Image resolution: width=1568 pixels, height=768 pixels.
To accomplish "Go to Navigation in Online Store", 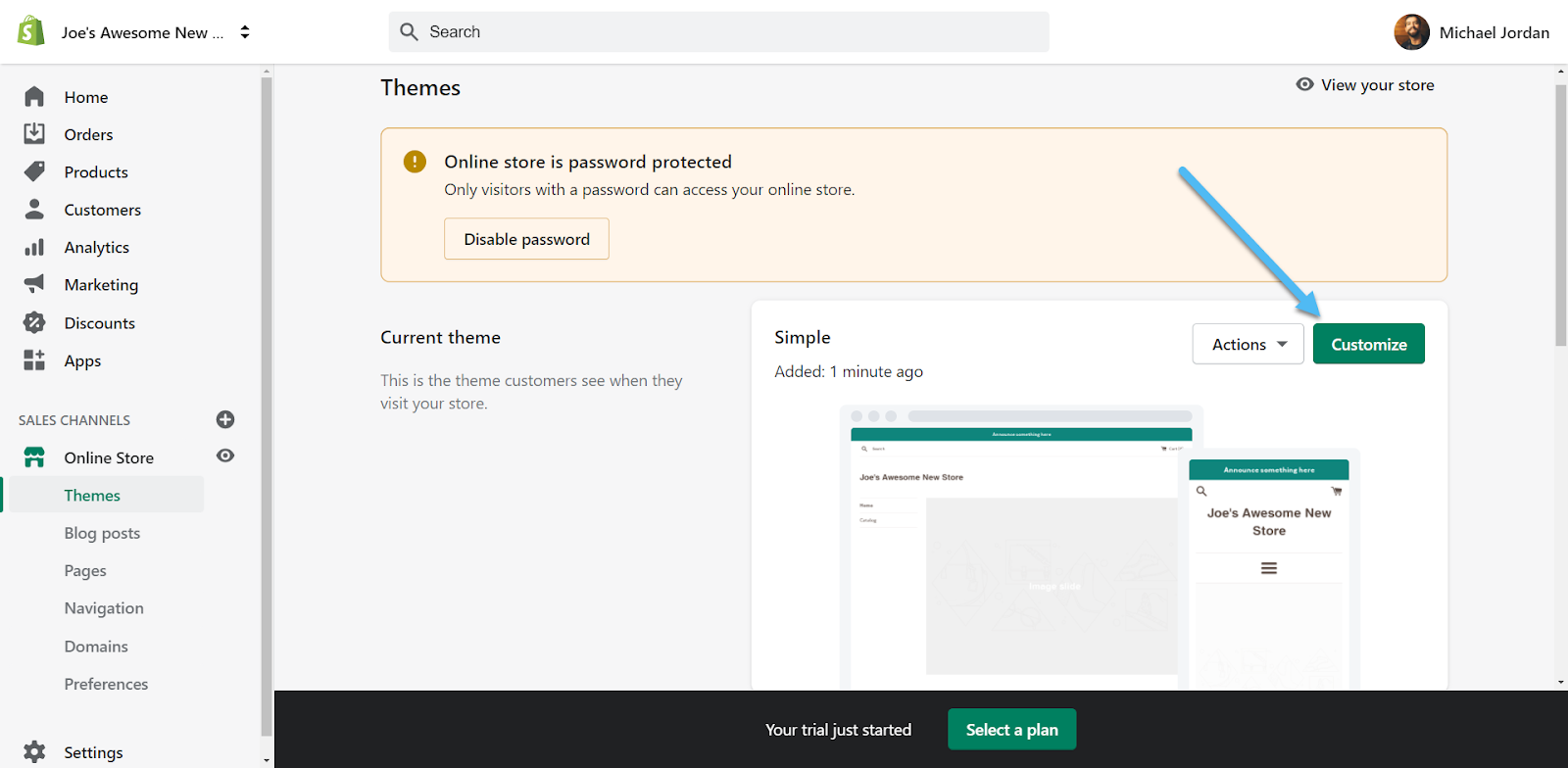I will [x=104, y=608].
